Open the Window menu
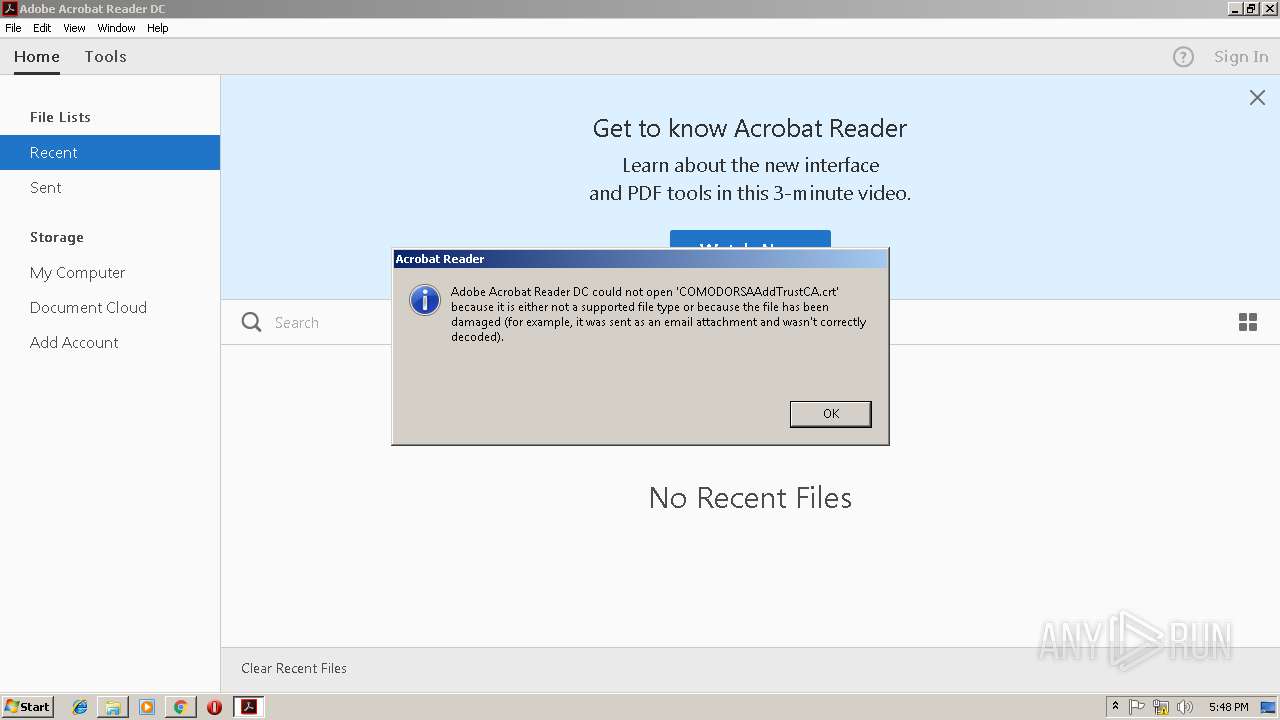 tap(116, 28)
